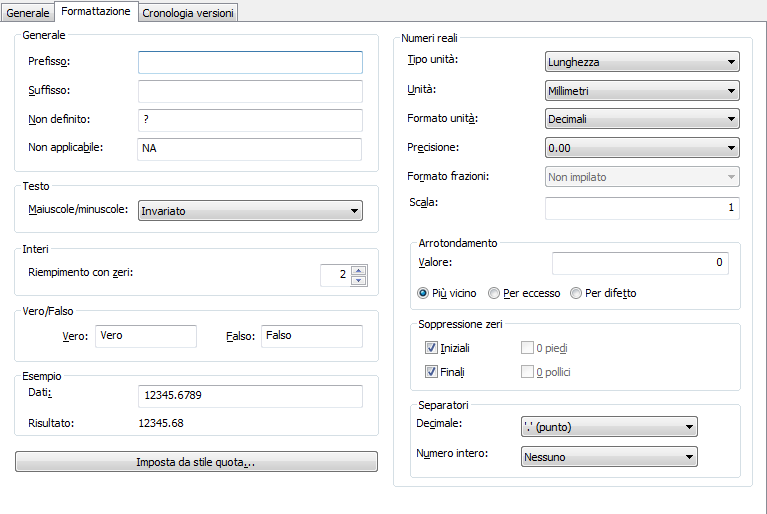Toggle the Finali checkbox
Screen dimensions: 767x514
[x=432, y=372]
